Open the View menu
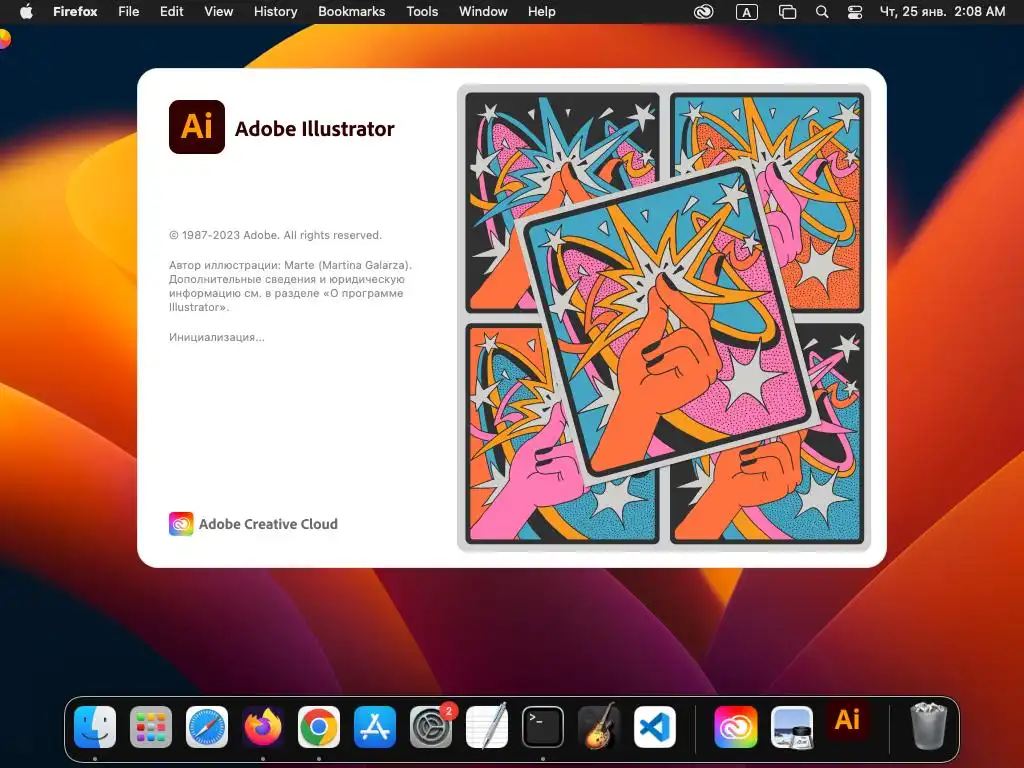The height and width of the screenshot is (768, 1024). 219,12
